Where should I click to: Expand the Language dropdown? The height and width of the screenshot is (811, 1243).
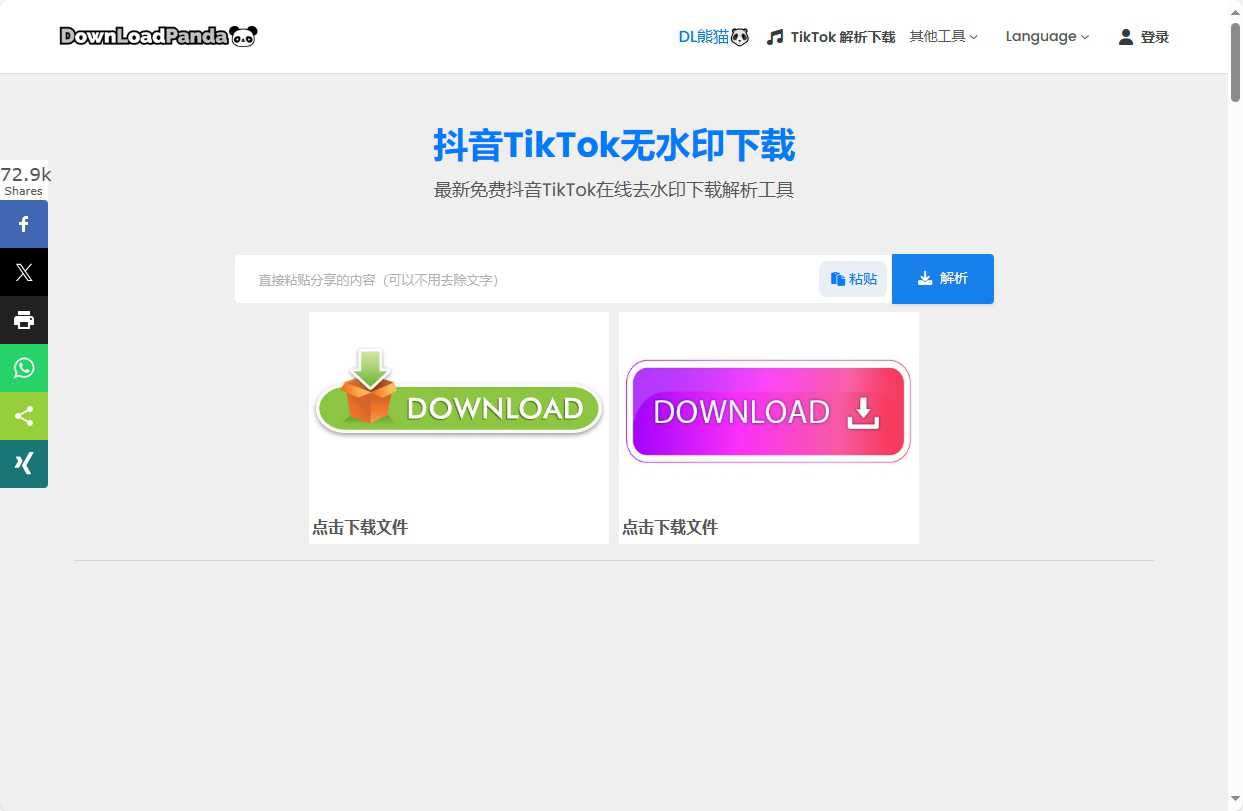[x=1047, y=36]
